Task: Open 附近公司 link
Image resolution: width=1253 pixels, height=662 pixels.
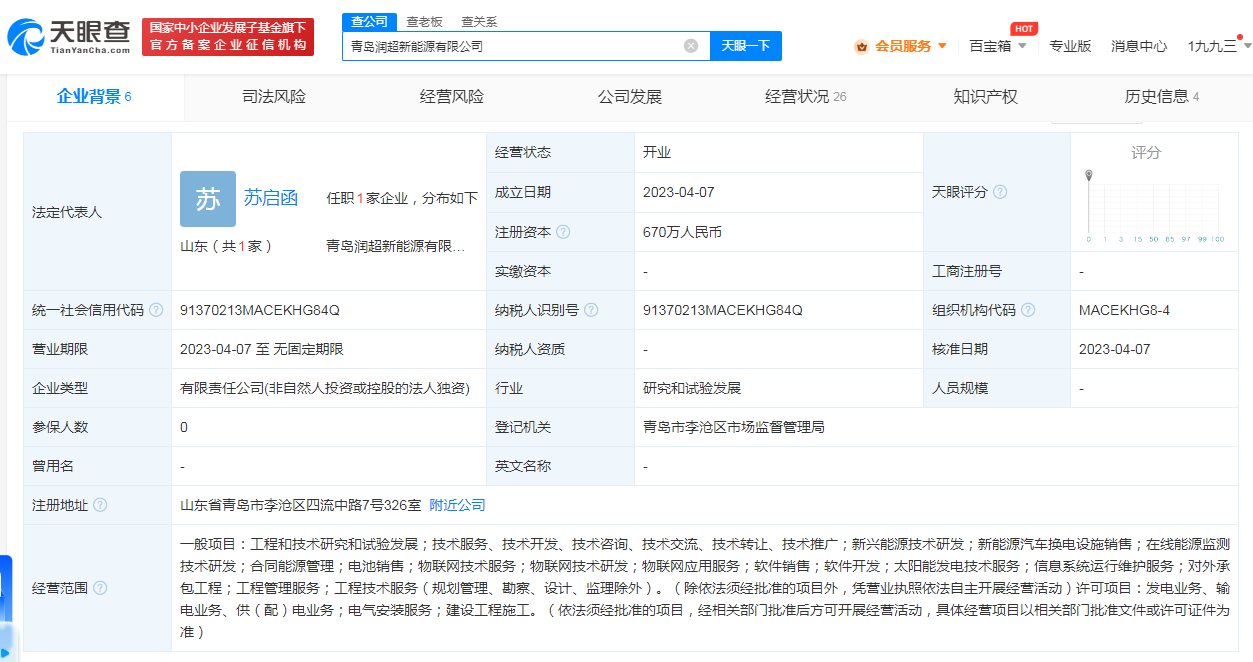Action: pos(457,505)
